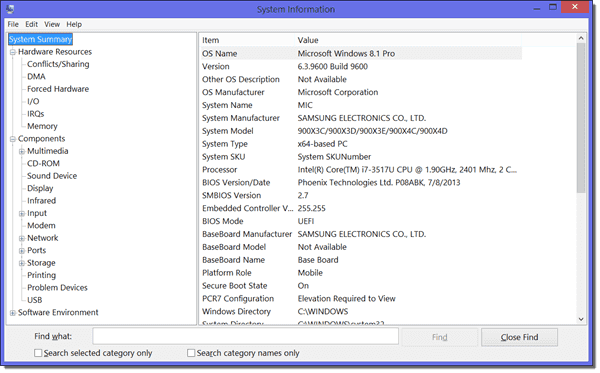The image size is (600, 373).
Task: Click the vertical scrollbar thumb in details pane
Action: [x=581, y=118]
